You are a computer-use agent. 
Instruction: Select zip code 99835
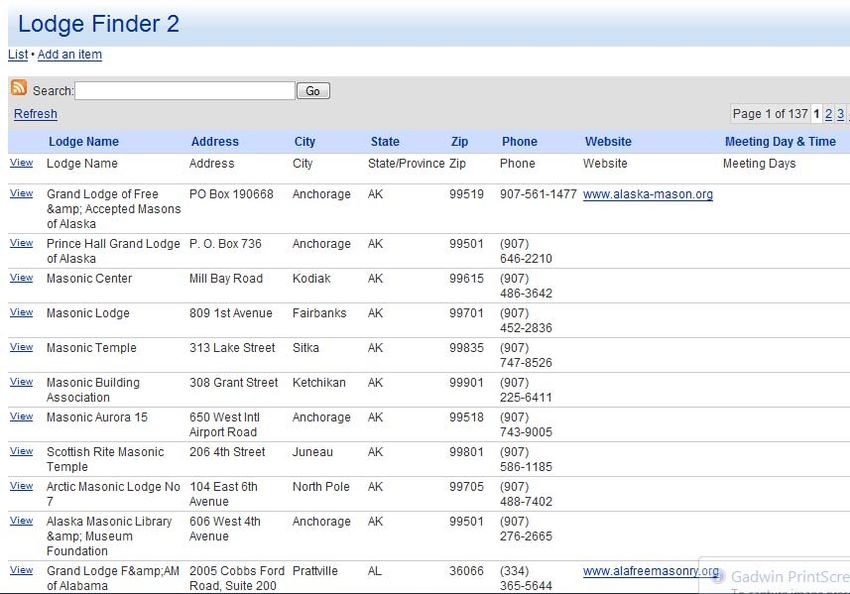[x=466, y=348]
